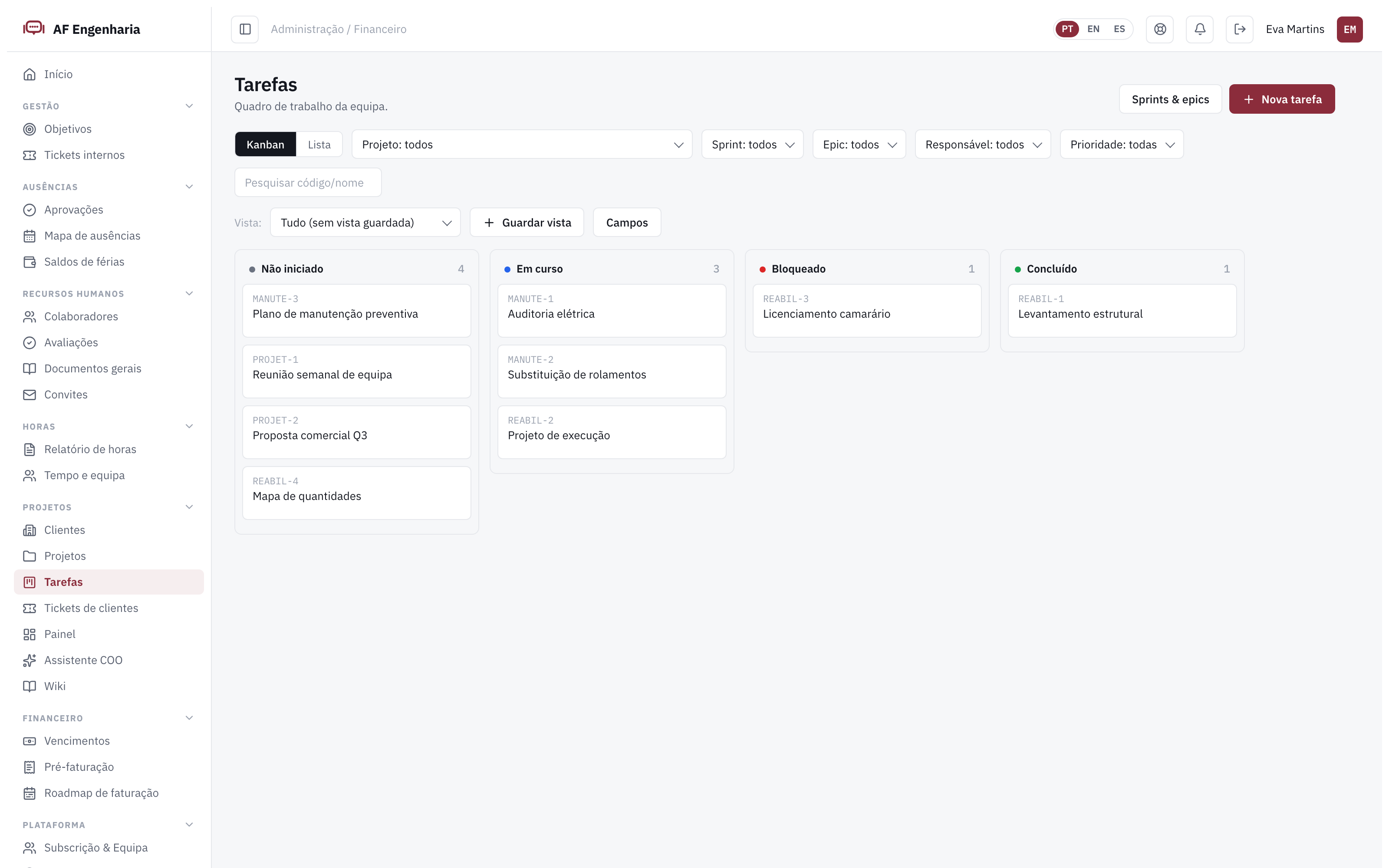
Task: Open the saved Vista dropdown
Action: [x=365, y=223]
